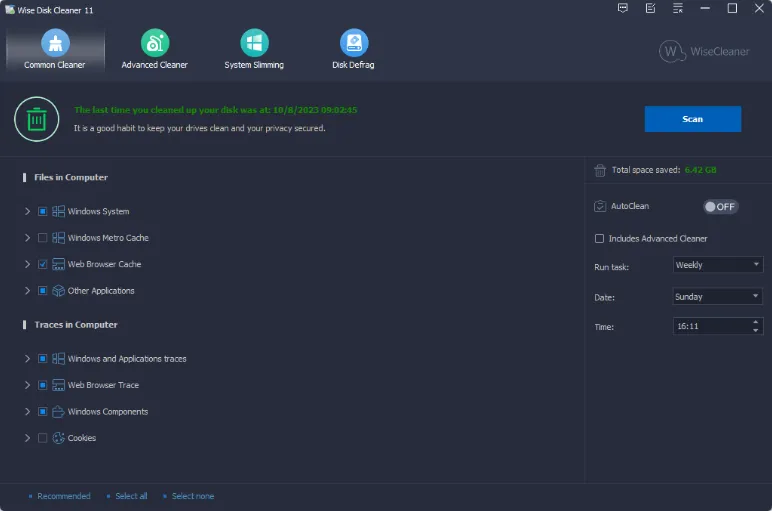Switch to the Common Cleaner tab label
The width and height of the screenshot is (772, 511).
55,65
